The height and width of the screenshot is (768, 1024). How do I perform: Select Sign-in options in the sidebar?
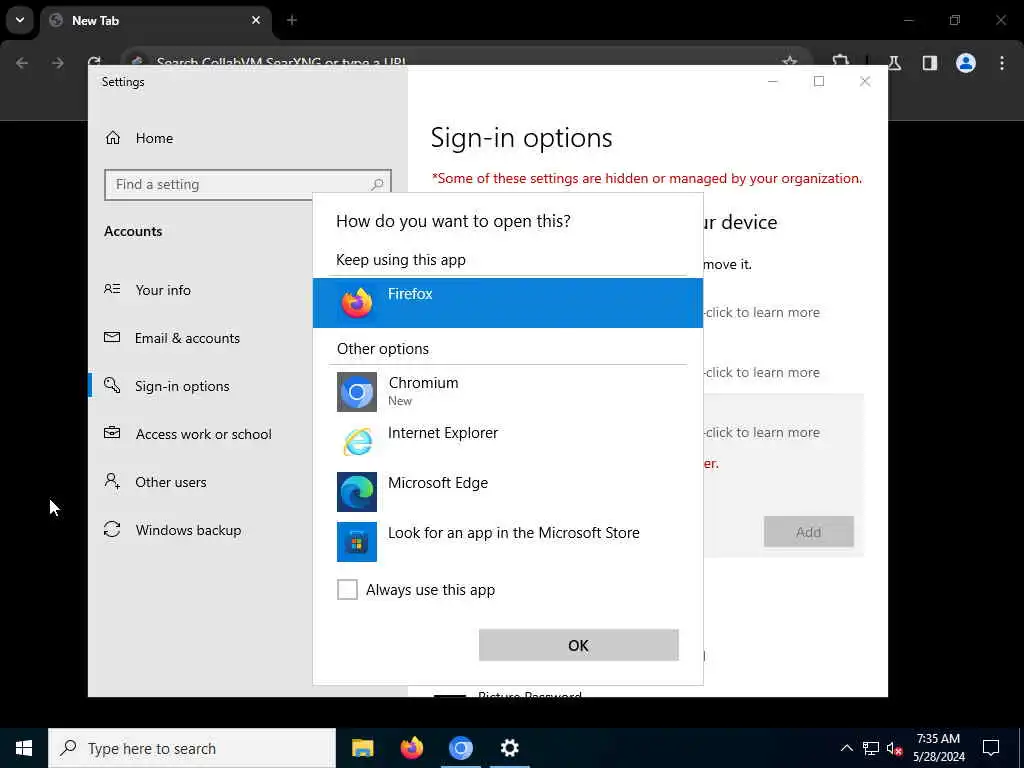tap(182, 386)
